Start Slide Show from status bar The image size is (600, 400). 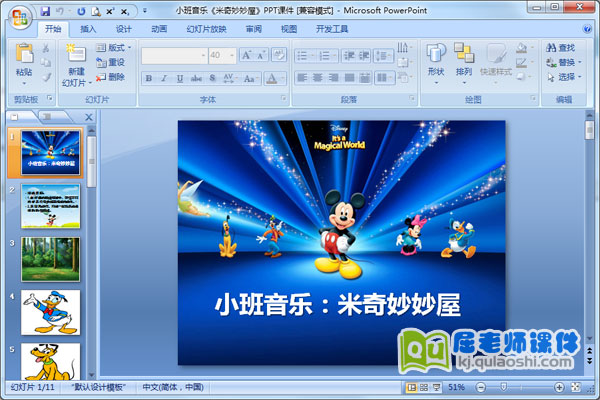[x=436, y=387]
